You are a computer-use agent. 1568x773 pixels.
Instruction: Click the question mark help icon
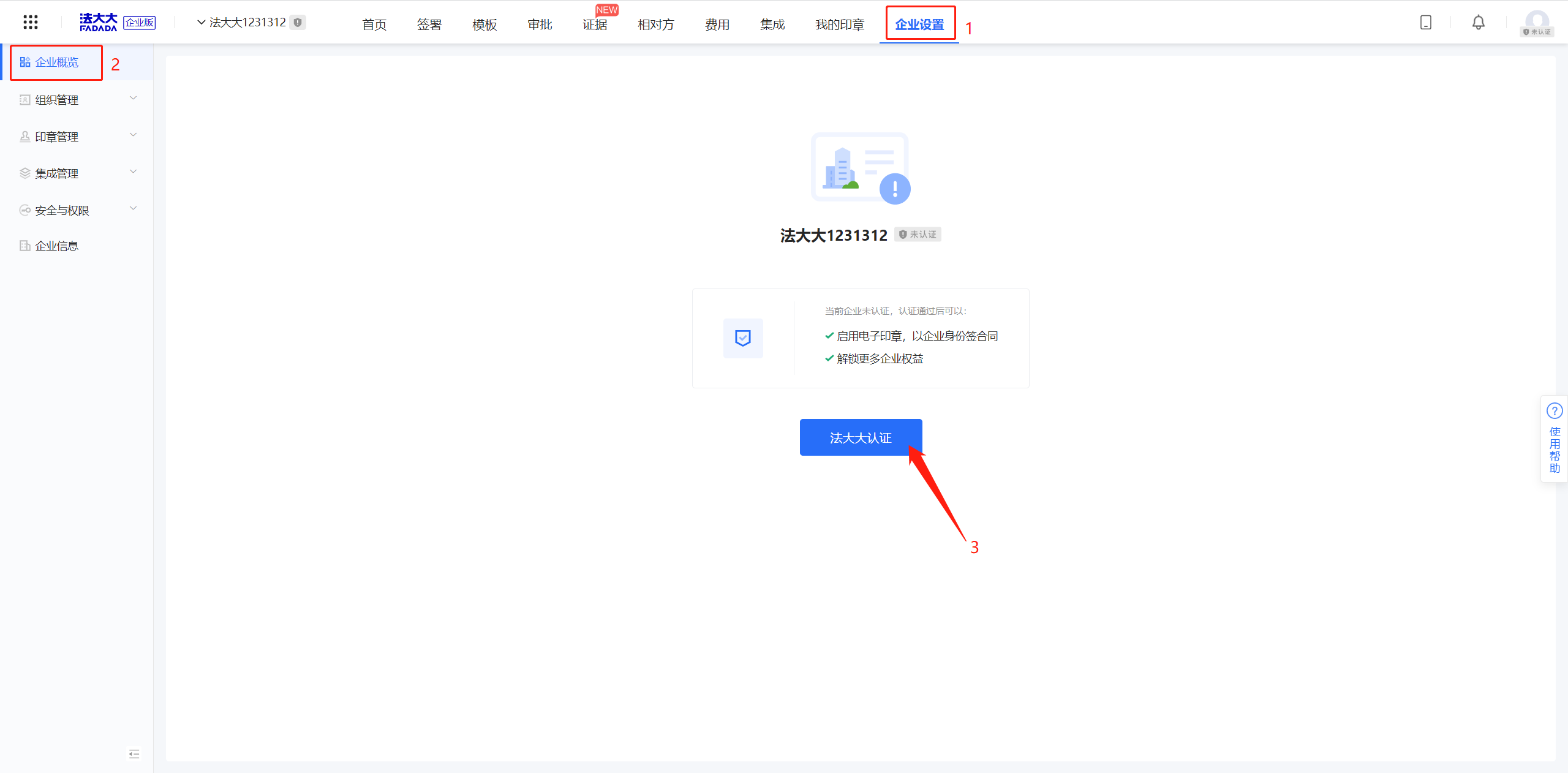pos(1555,410)
